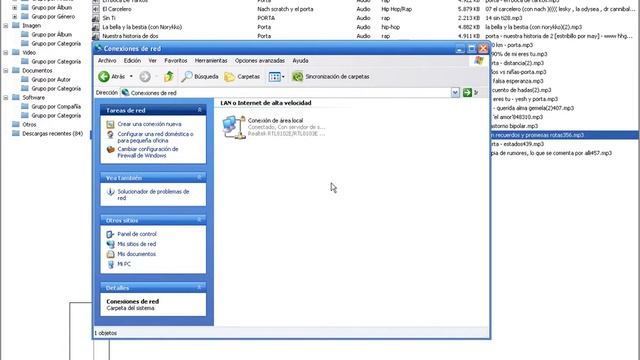The image size is (640, 360).
Task: Expand the address bar dropdown arrow
Action: coord(455,93)
